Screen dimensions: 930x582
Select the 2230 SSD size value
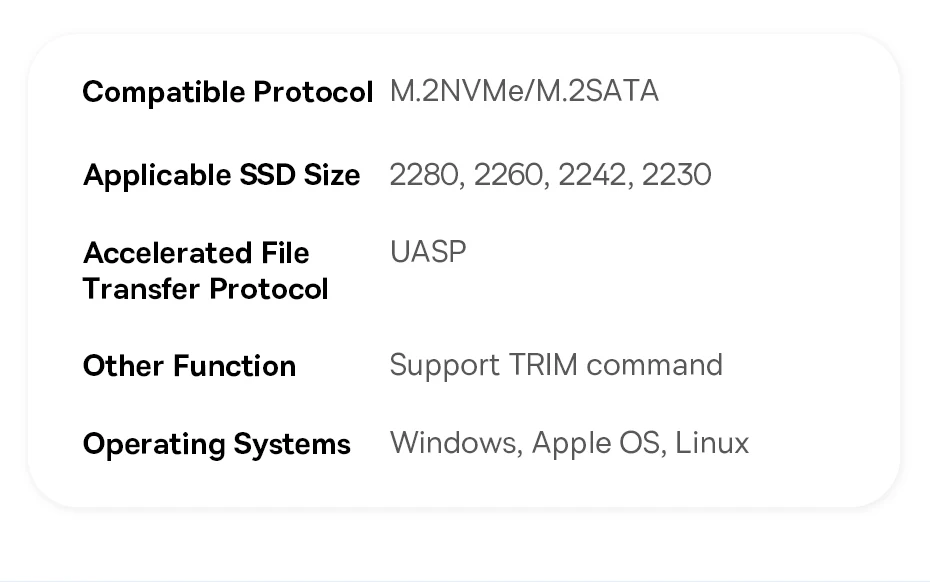click(677, 175)
